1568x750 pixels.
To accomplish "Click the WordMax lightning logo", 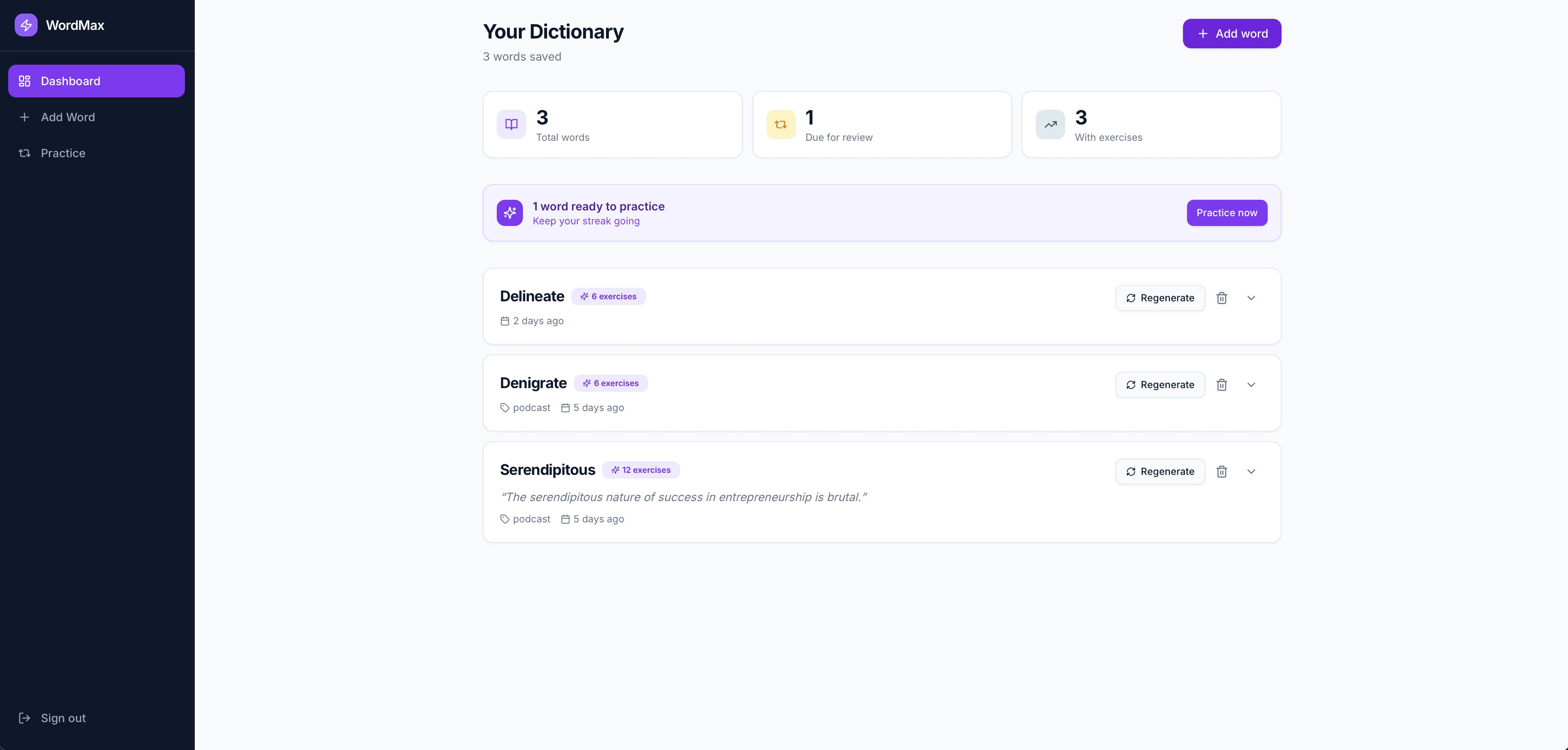I will (25, 25).
